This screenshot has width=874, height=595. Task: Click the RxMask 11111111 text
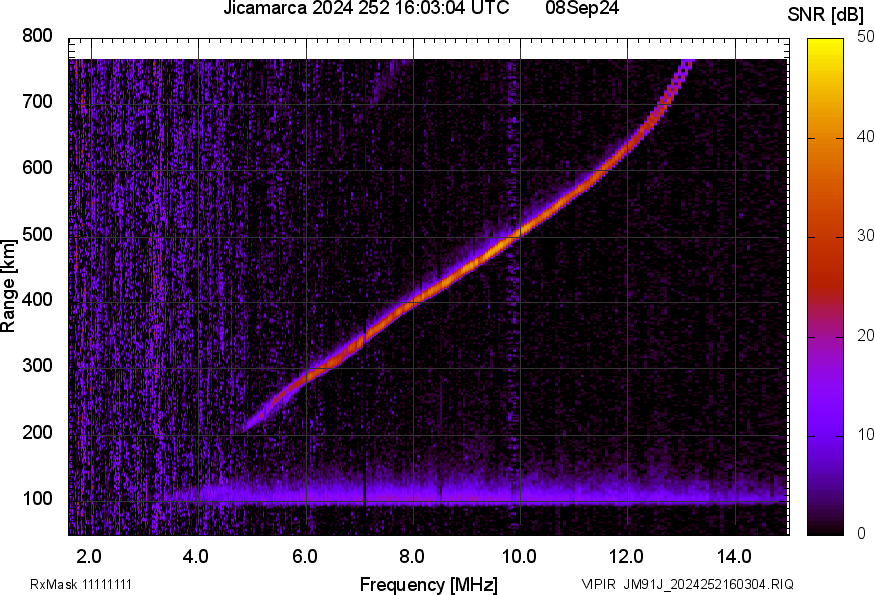click(x=81, y=584)
